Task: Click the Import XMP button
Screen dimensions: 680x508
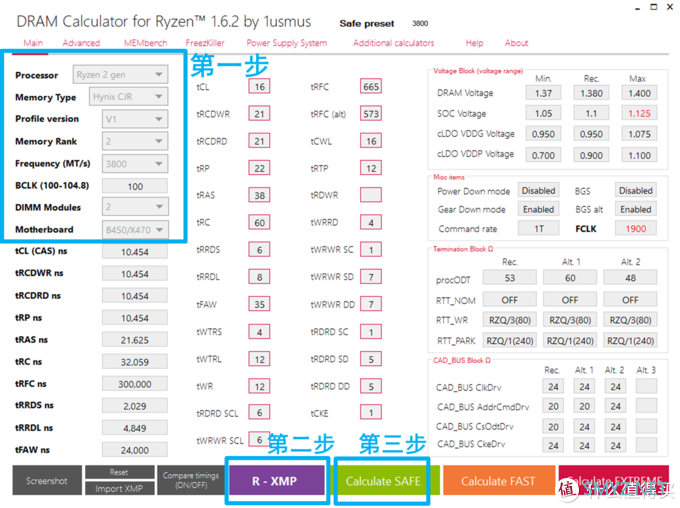Action: (x=119, y=488)
